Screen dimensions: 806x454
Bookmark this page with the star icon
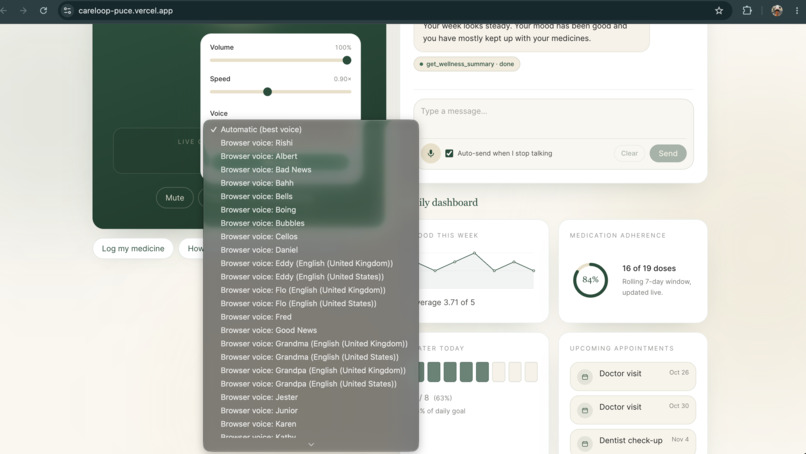719,10
